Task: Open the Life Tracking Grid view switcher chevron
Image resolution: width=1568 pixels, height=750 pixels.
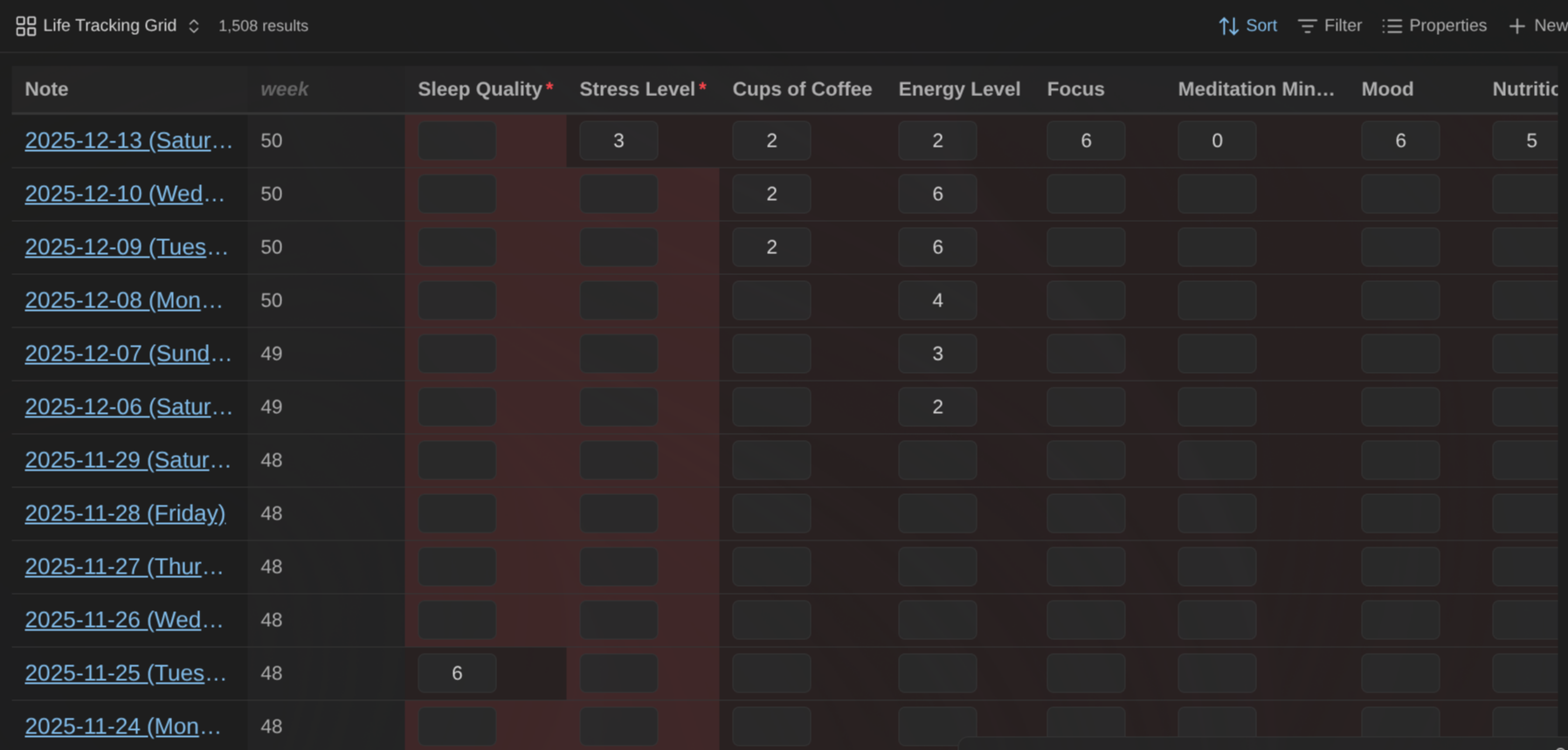Action: (194, 26)
